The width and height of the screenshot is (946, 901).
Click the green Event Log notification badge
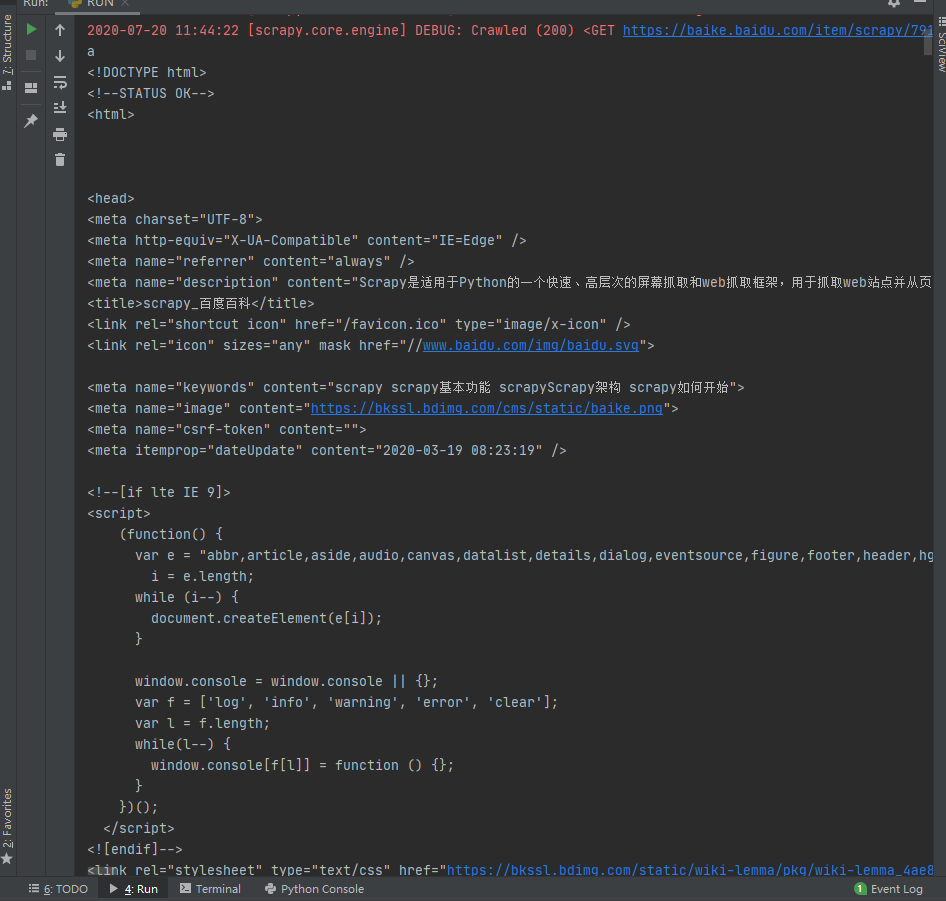pos(860,889)
